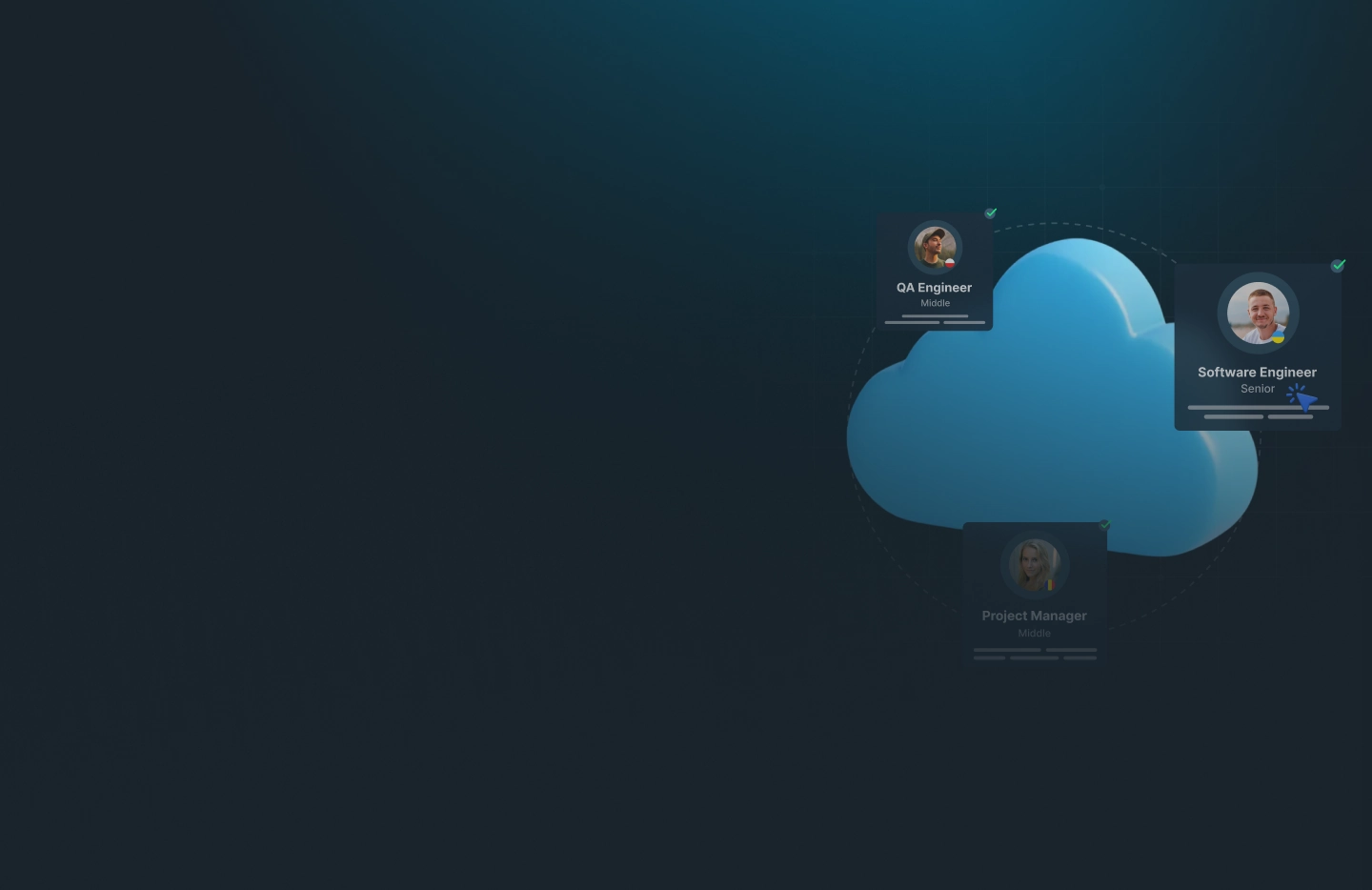Image resolution: width=1372 pixels, height=890 pixels.
Task: Click the Software Engineer profile photo
Action: [x=1257, y=313]
